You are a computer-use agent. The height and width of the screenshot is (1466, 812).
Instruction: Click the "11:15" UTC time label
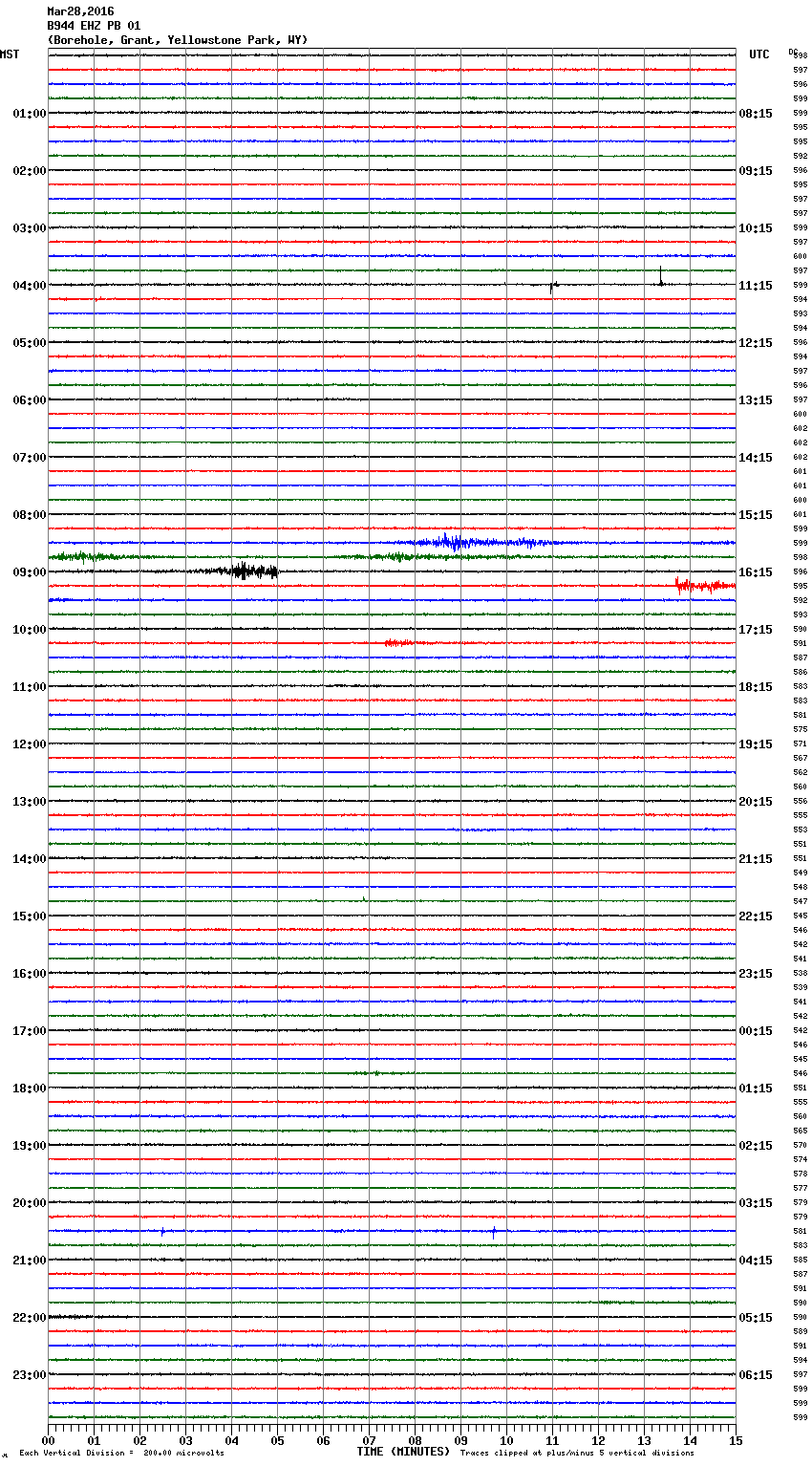click(x=756, y=286)
